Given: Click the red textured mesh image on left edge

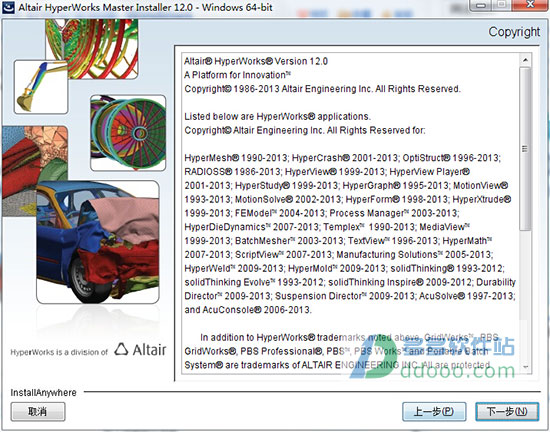Looking at the screenshot, I should (35, 171).
